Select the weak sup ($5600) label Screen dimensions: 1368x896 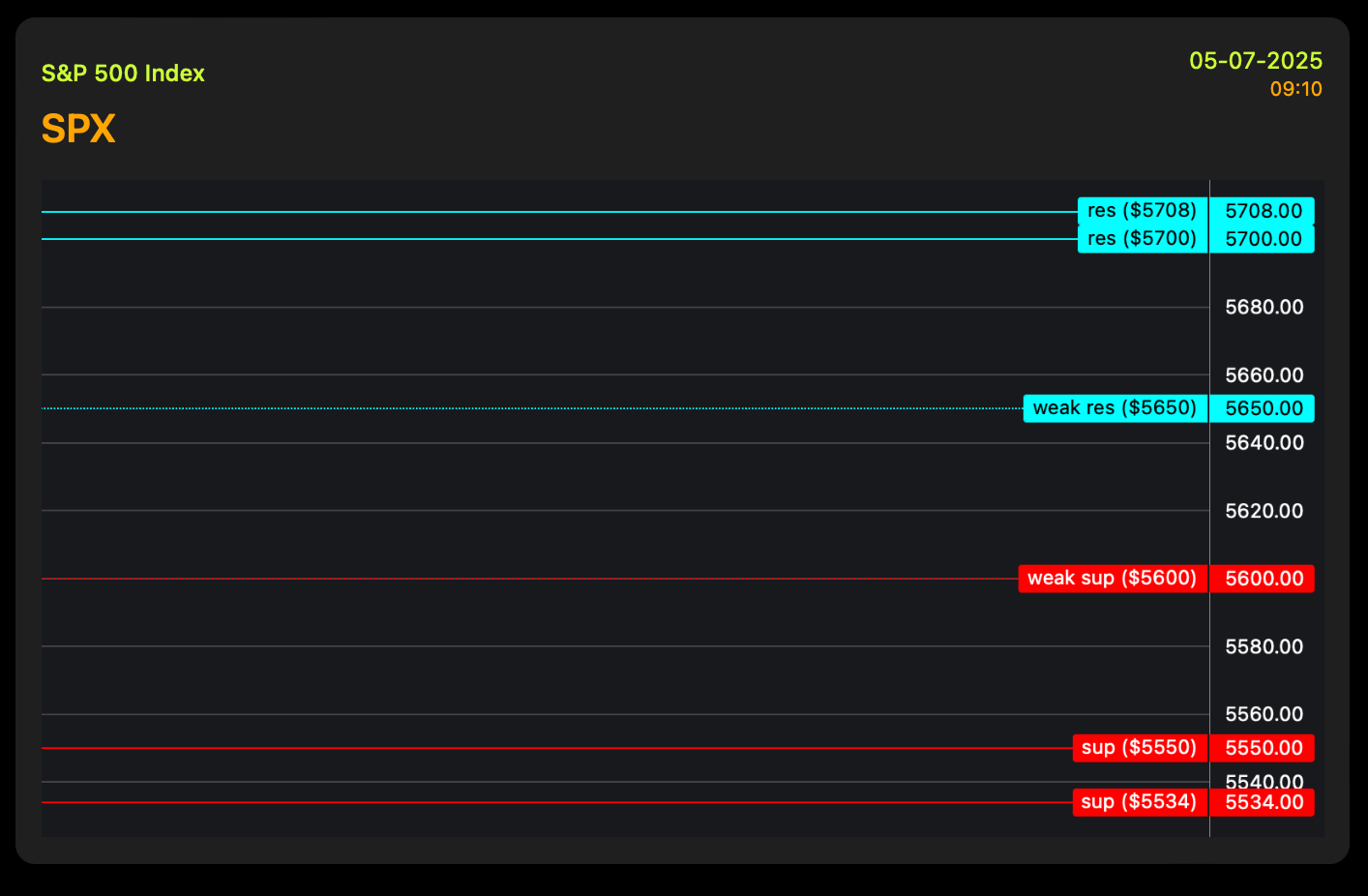[1113, 579]
